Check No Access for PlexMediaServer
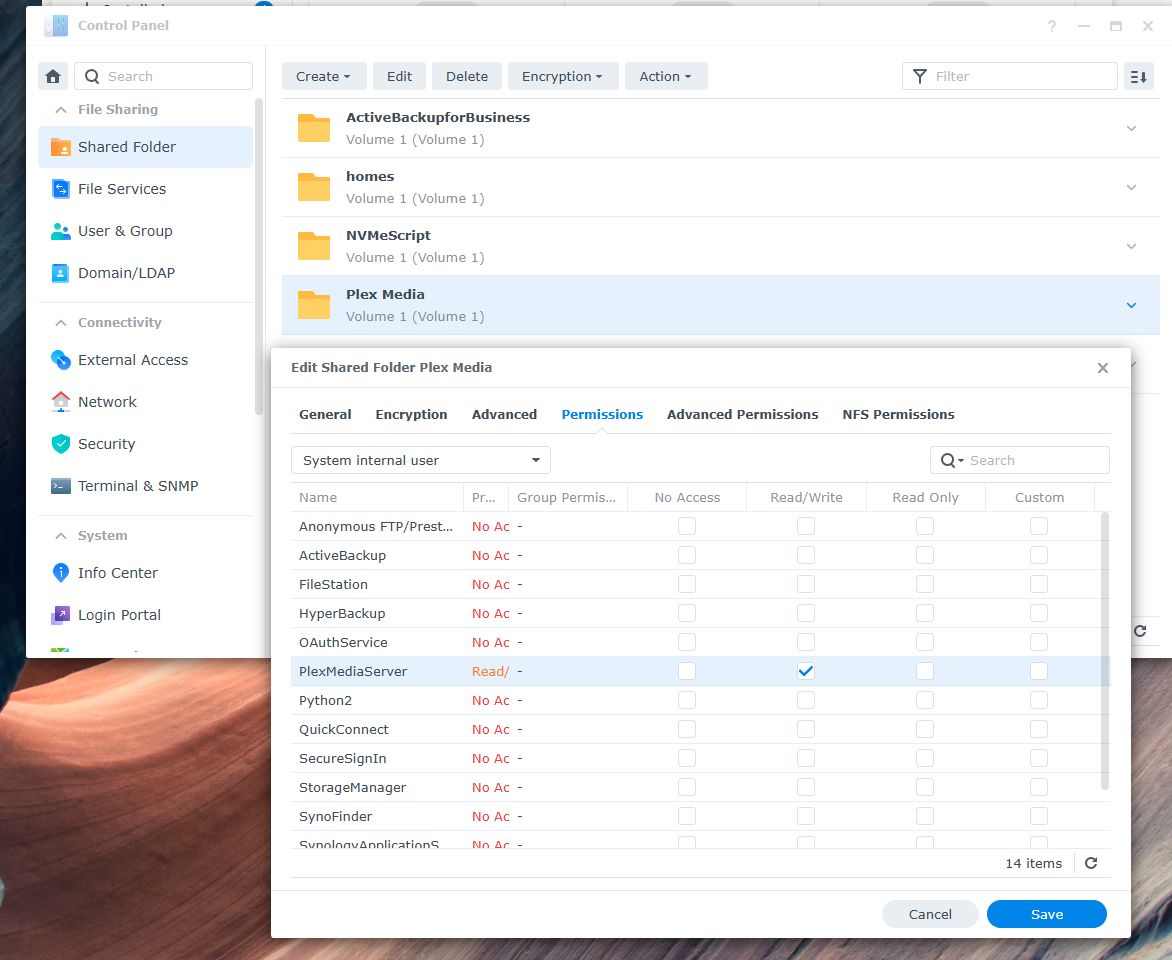This screenshot has width=1172, height=960. click(687, 671)
